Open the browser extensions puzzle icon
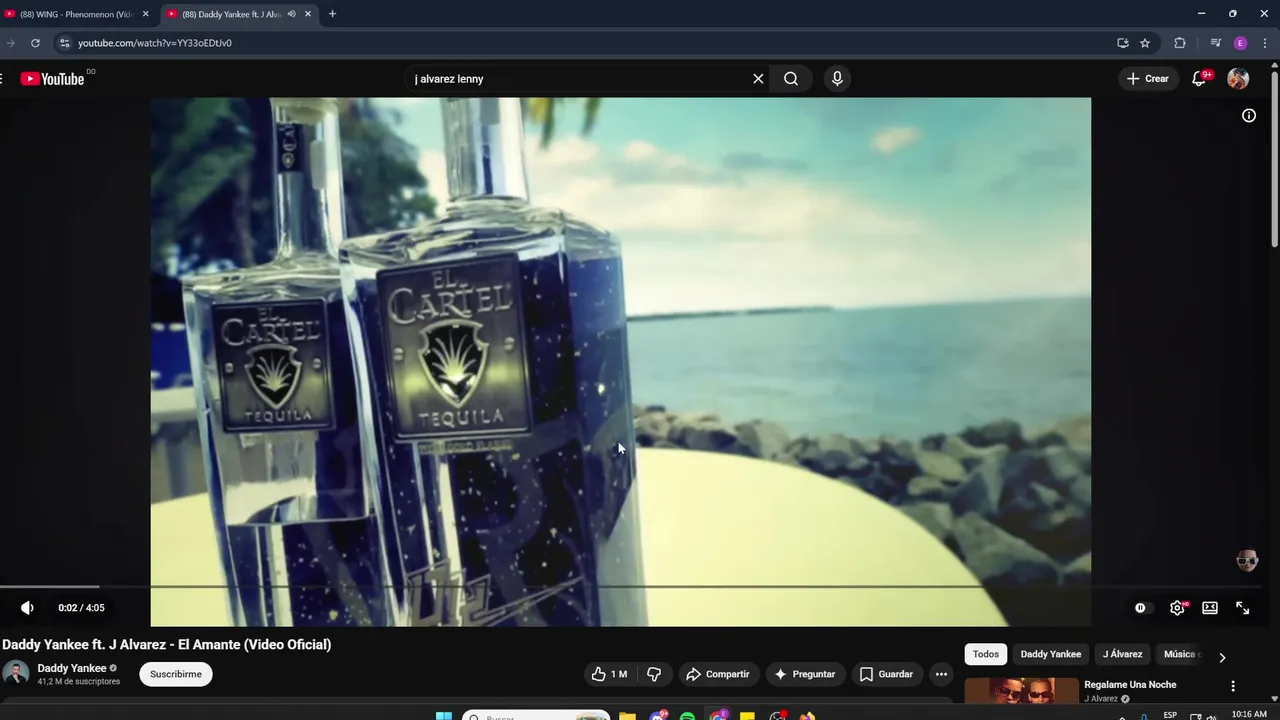1280x720 pixels. tap(1180, 43)
